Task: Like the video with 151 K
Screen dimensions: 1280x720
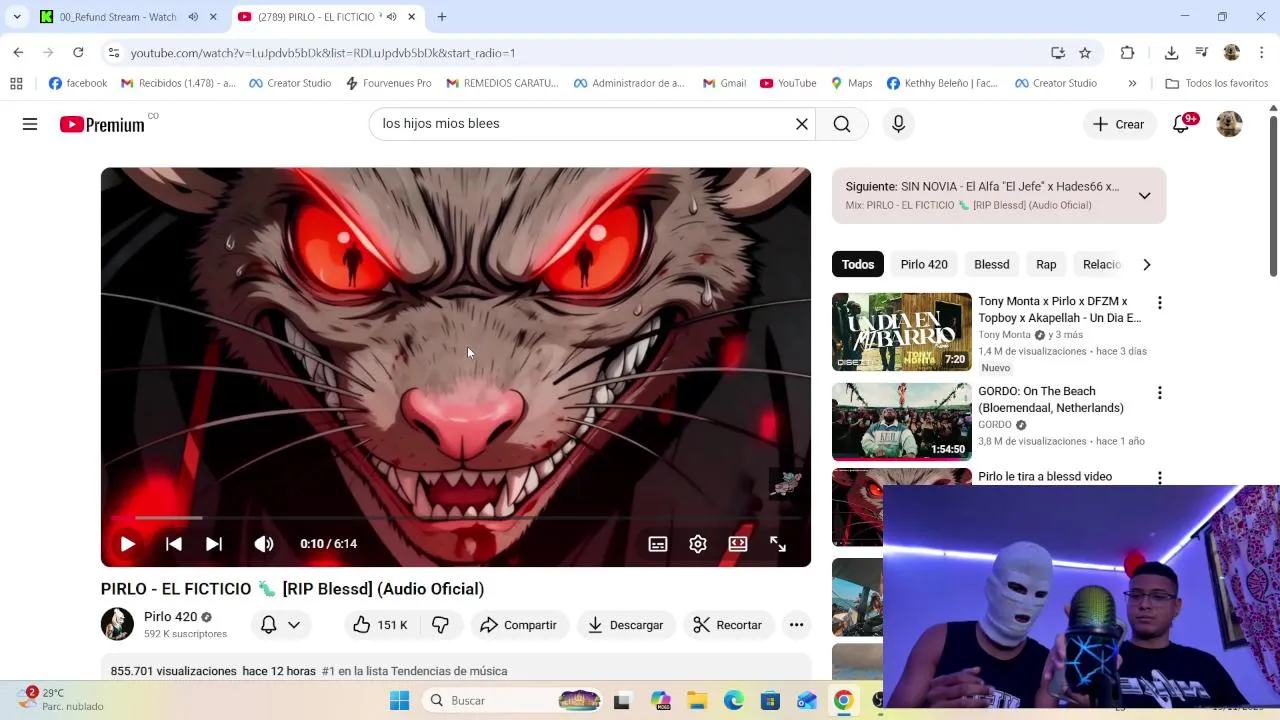Action: point(380,625)
